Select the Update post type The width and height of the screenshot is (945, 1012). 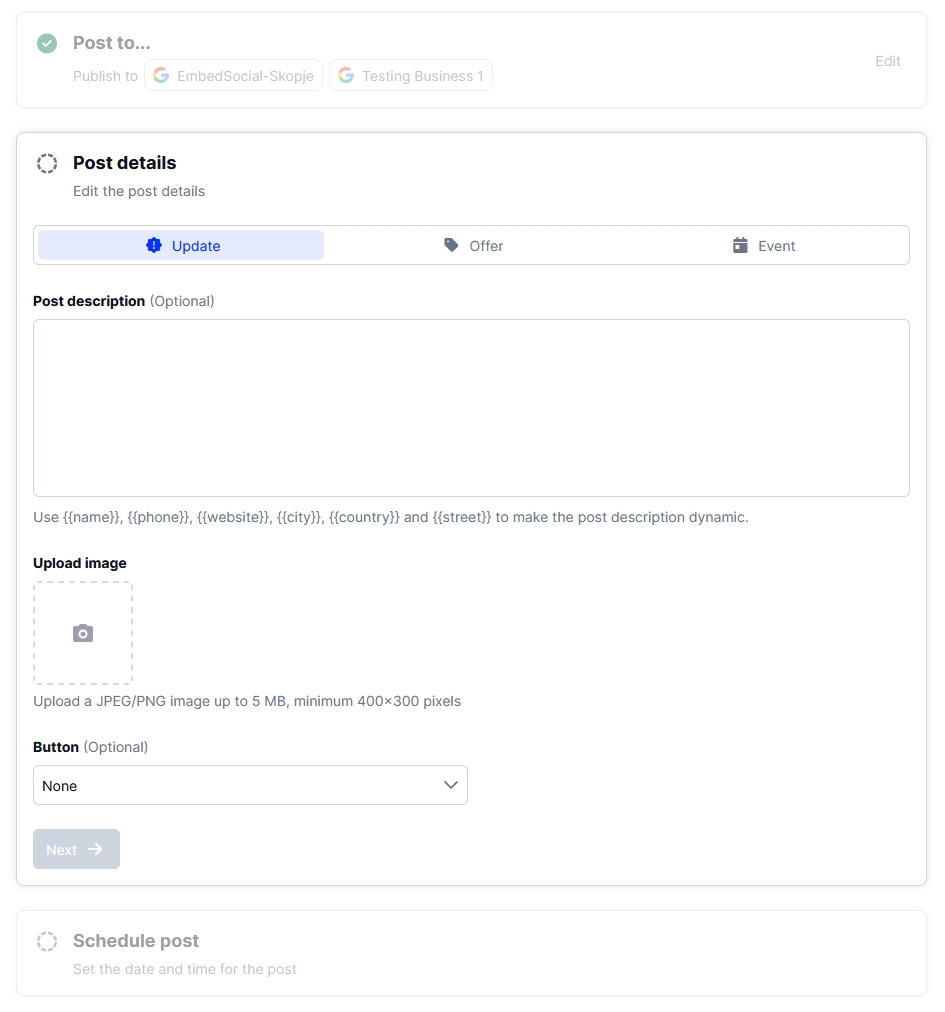[x=181, y=245]
